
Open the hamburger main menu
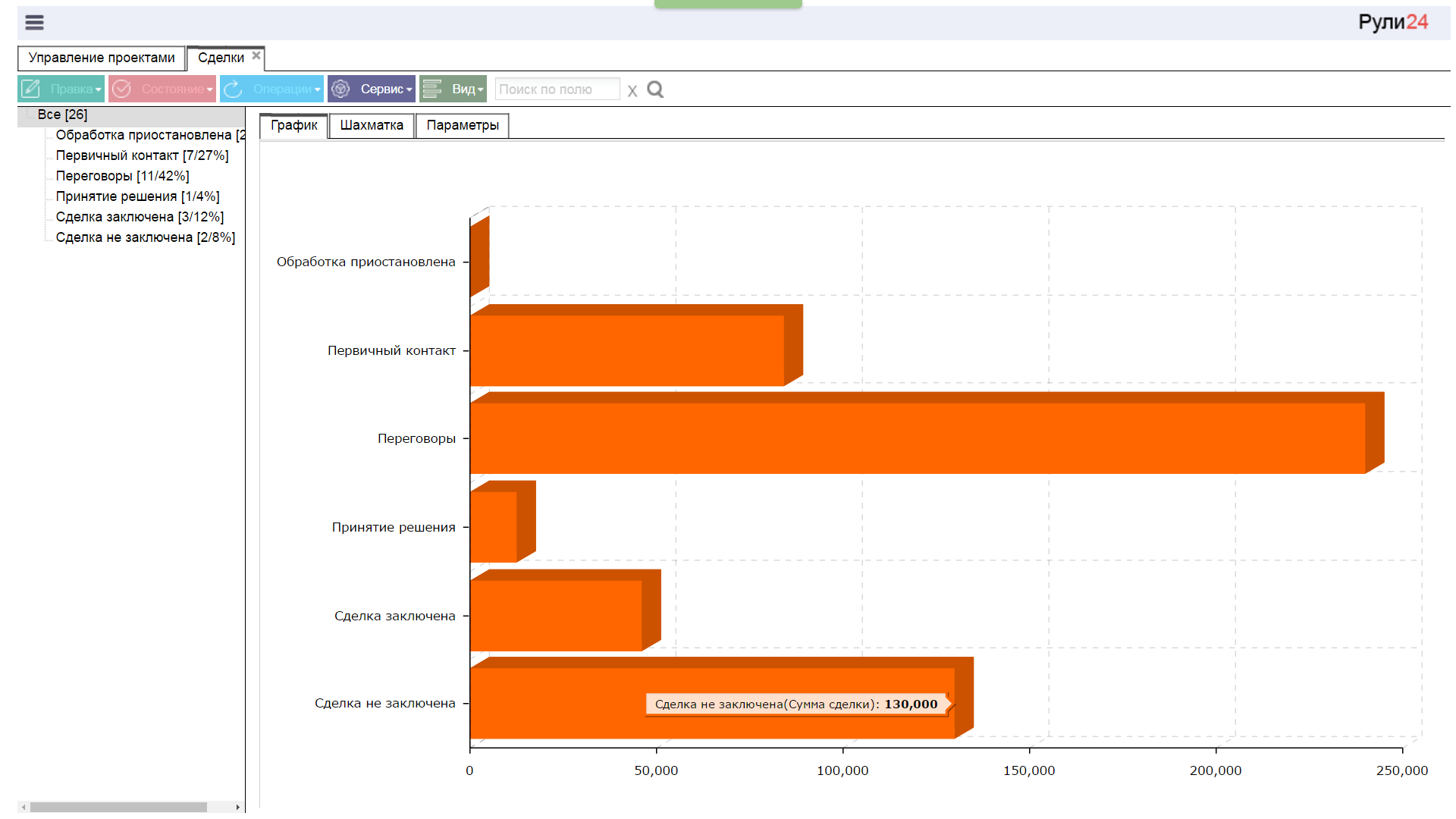tap(34, 23)
